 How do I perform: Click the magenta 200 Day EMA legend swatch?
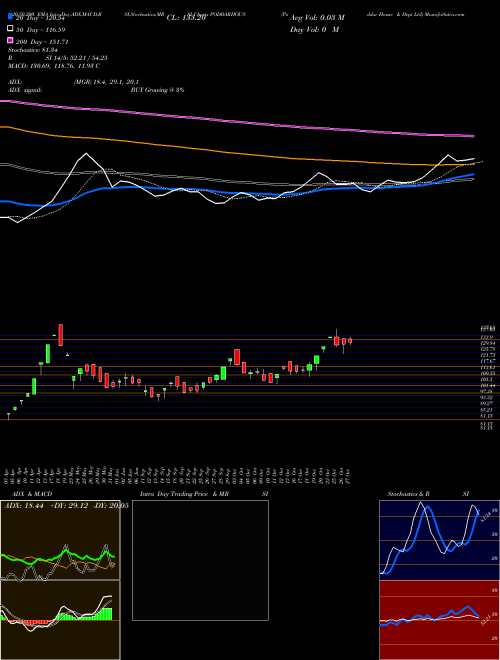[x=10, y=40]
